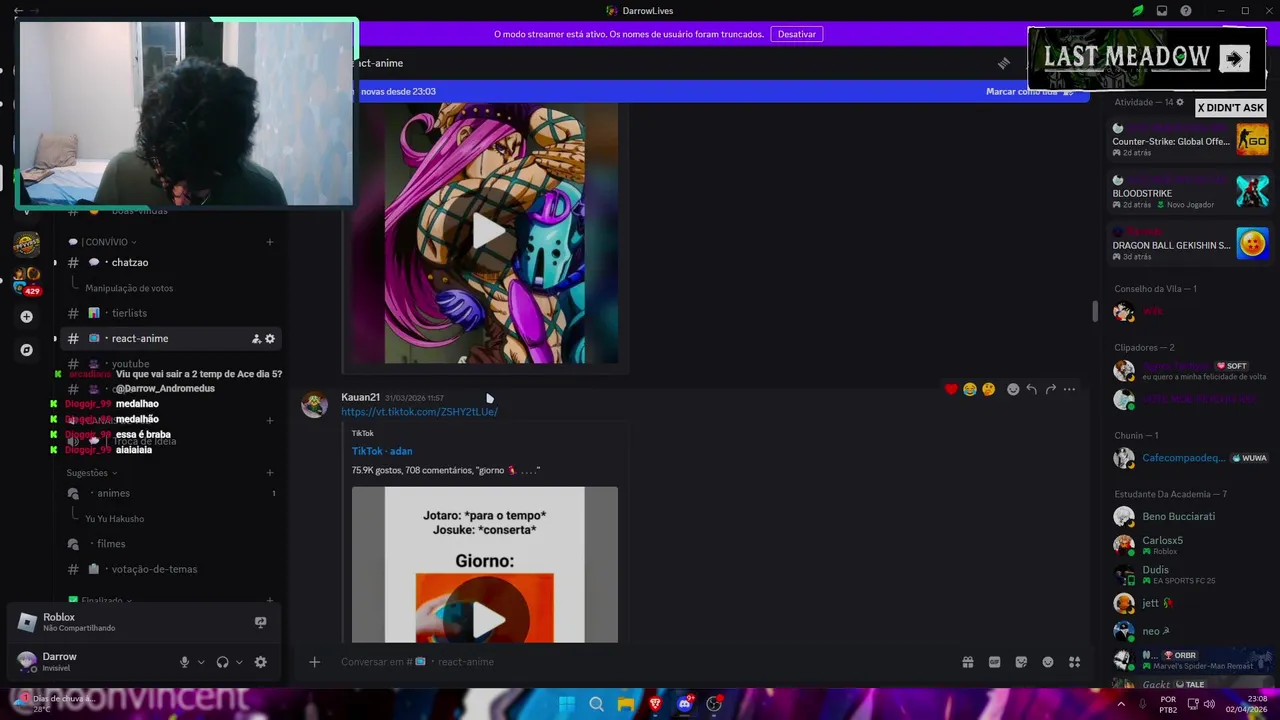
Task: Open the emoji picker in message bar
Action: [1048, 662]
